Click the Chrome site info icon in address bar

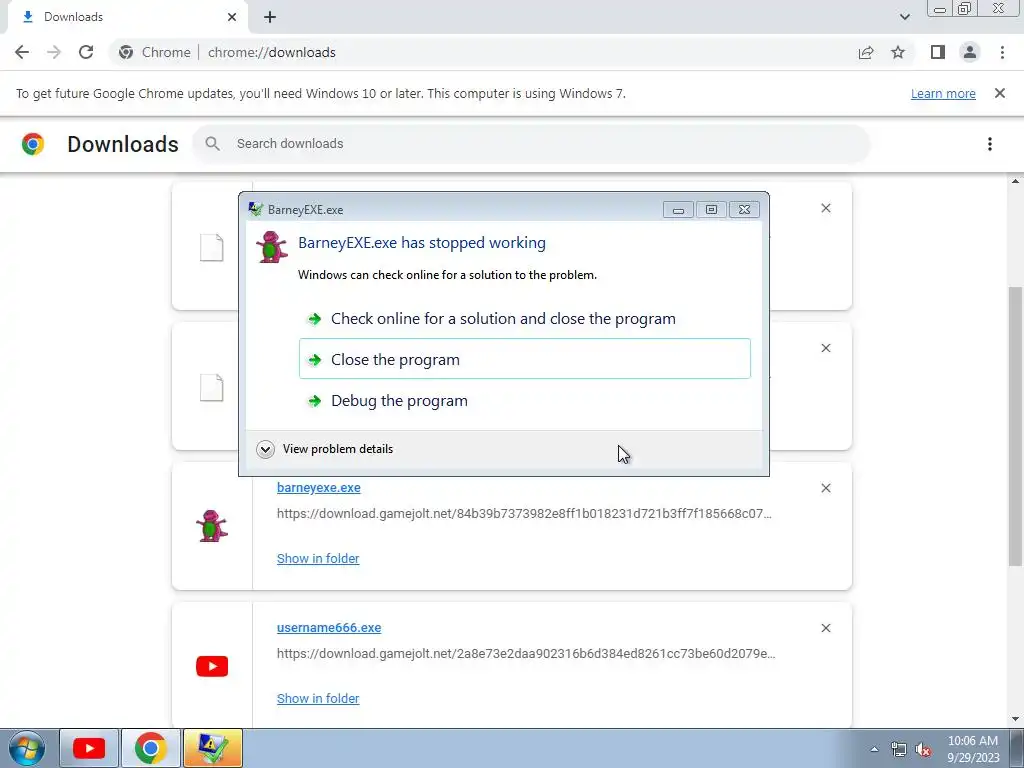click(x=126, y=52)
